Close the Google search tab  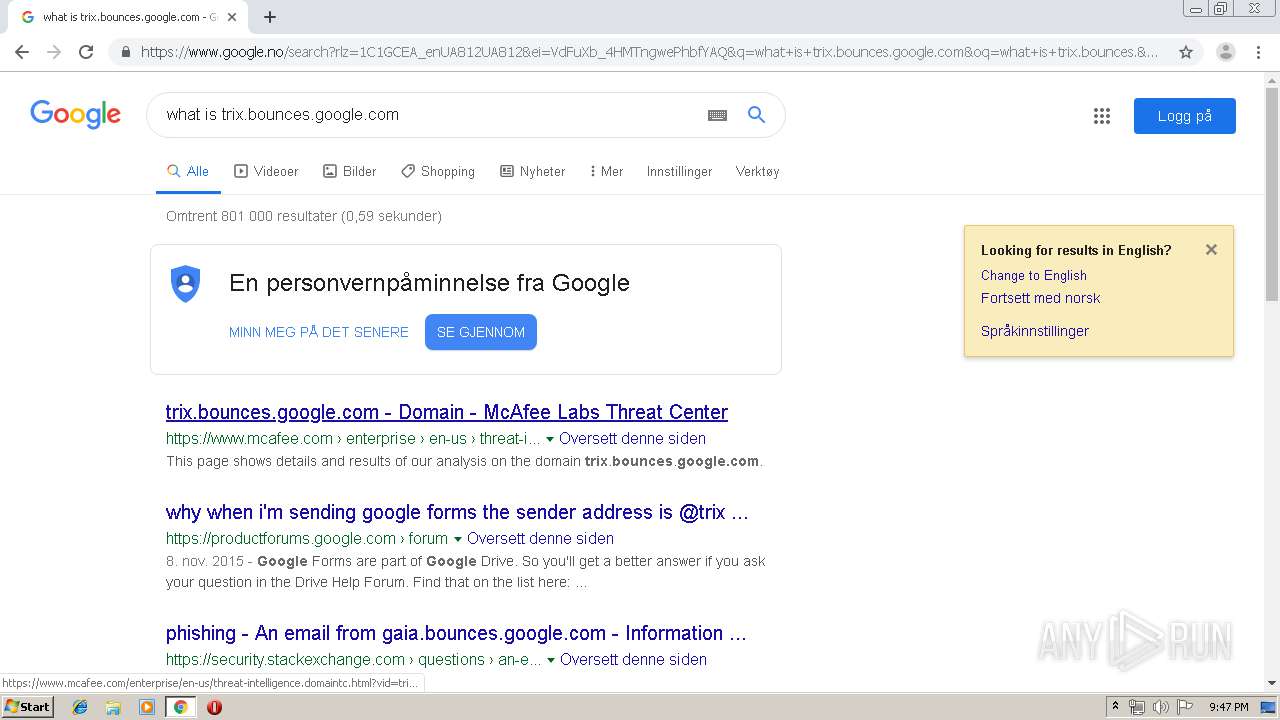tap(233, 17)
